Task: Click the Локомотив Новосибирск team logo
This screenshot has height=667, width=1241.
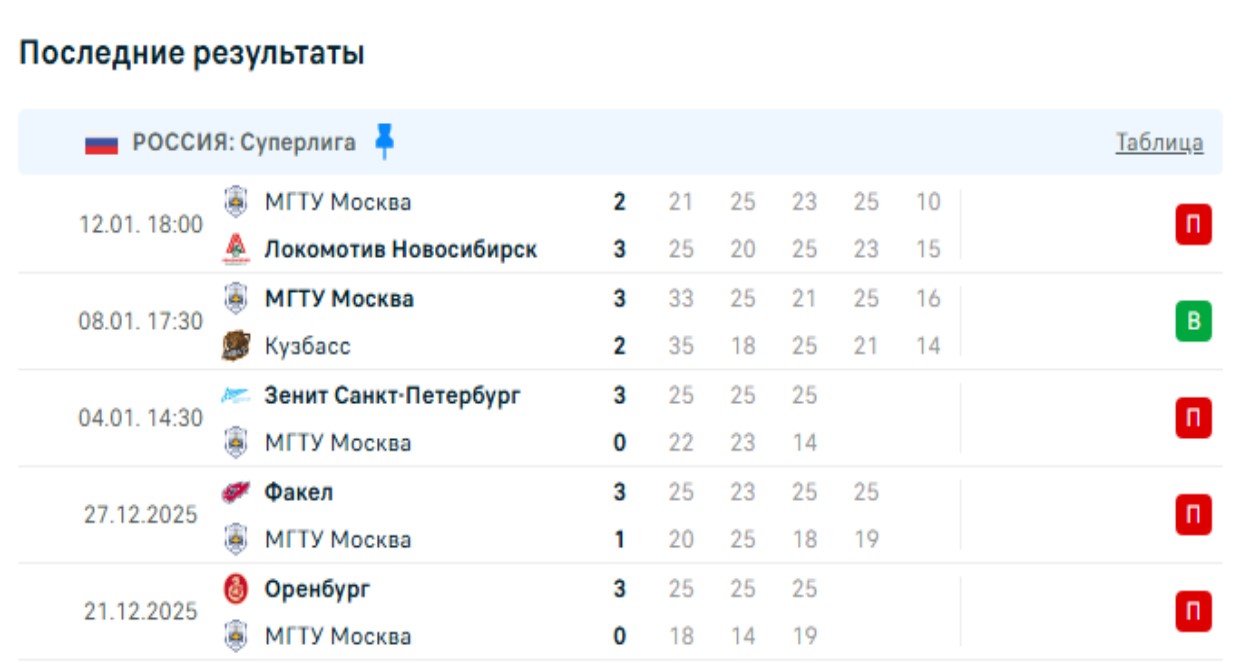Action: tap(236, 249)
